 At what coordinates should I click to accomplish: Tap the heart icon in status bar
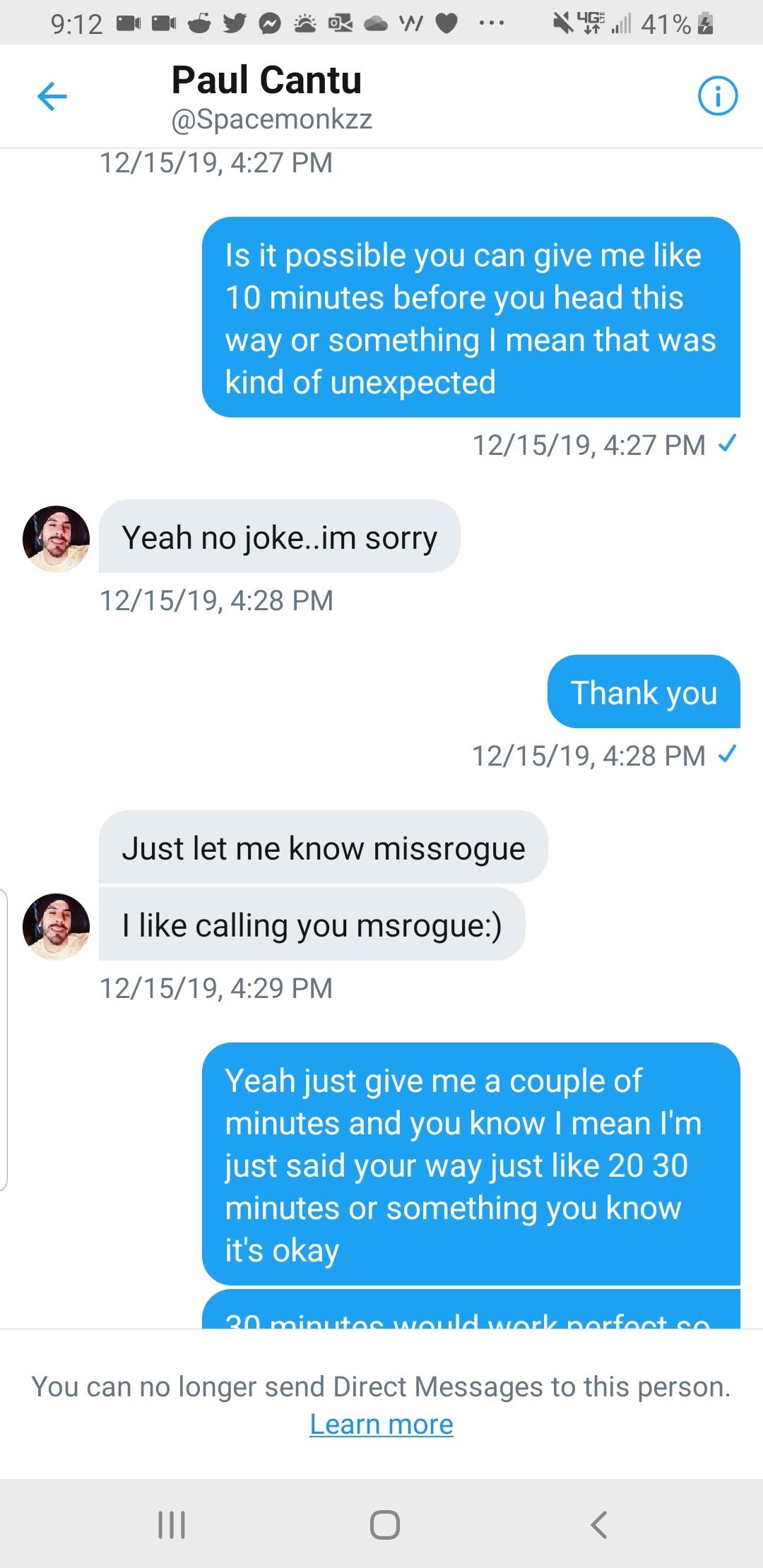point(446,24)
